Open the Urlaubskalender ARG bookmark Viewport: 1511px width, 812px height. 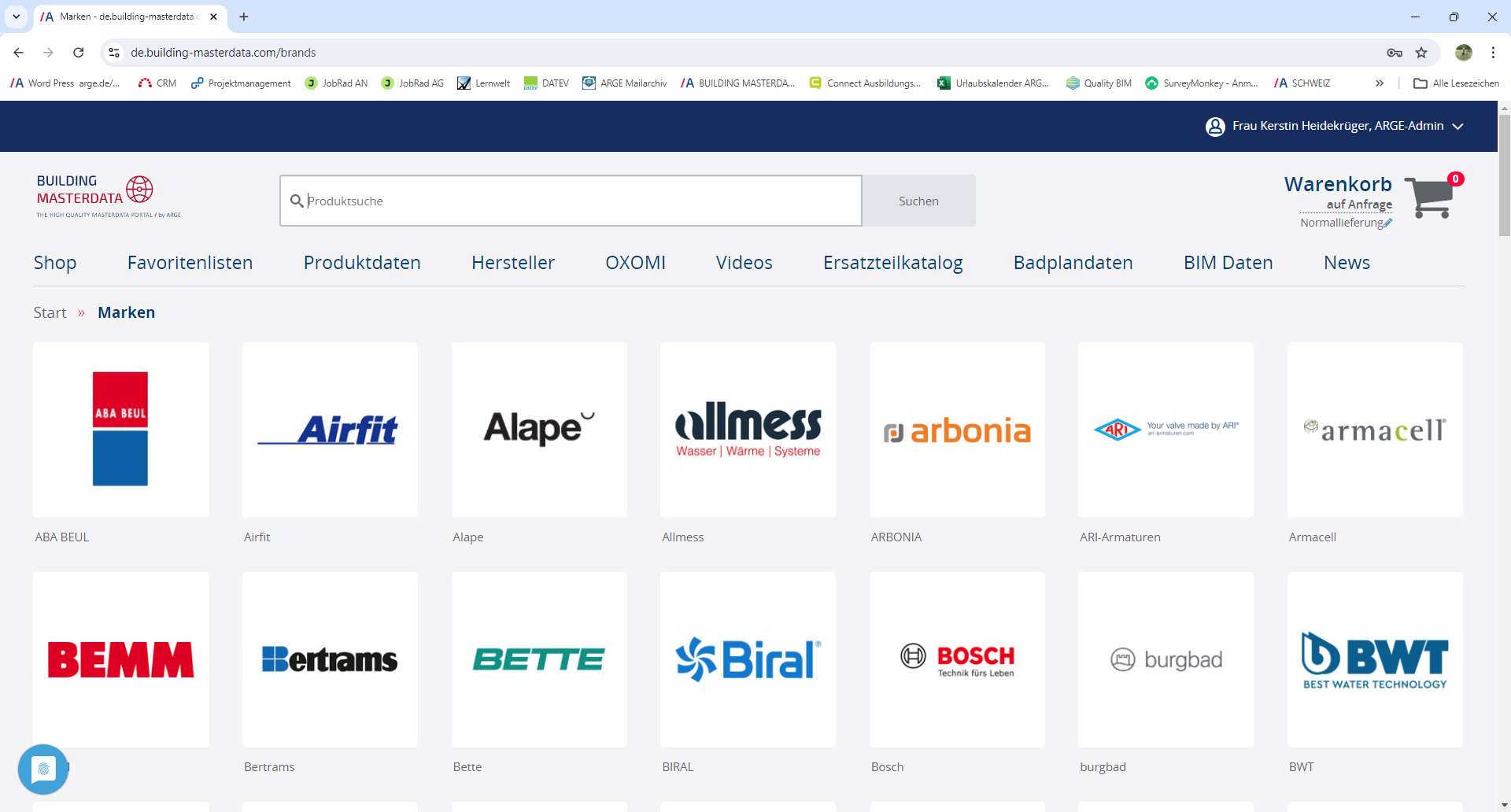pyautogui.click(x=993, y=83)
